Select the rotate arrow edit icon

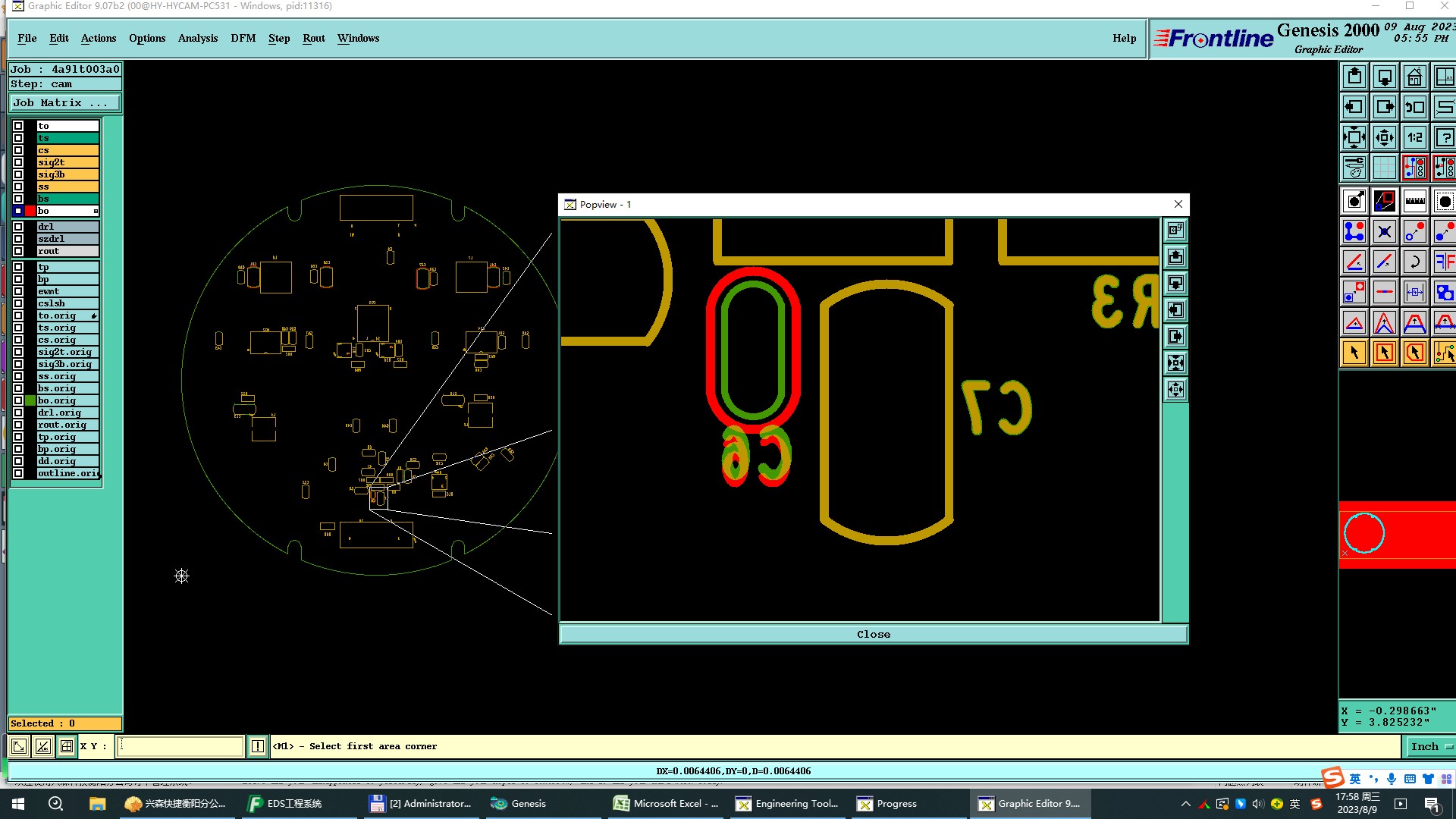(1414, 262)
